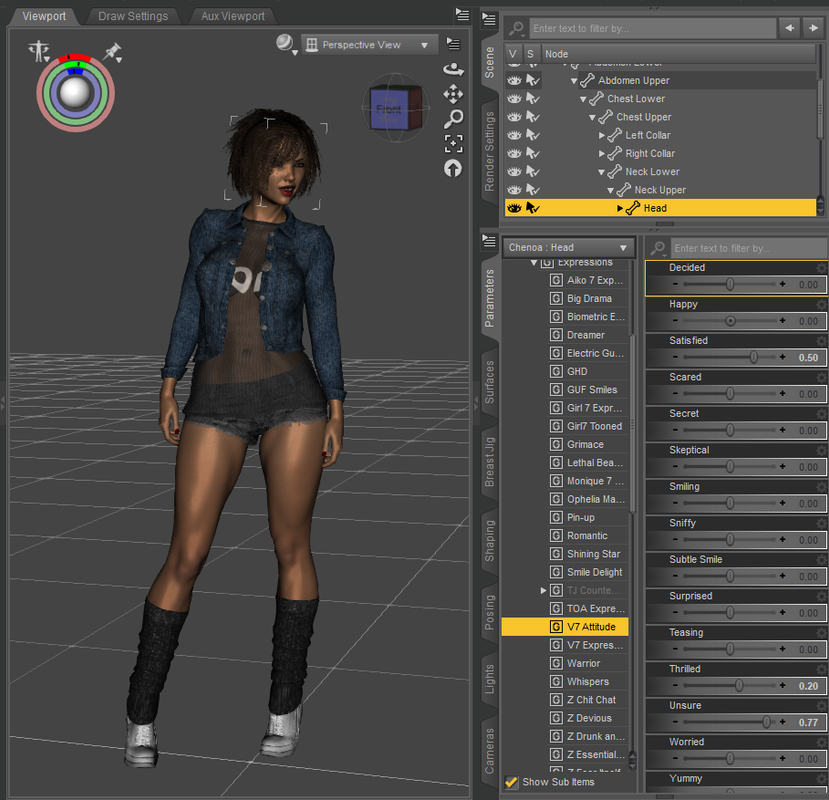Open the Chenoa : Head selection dropdown
This screenshot has width=829, height=800.
(x=568, y=247)
